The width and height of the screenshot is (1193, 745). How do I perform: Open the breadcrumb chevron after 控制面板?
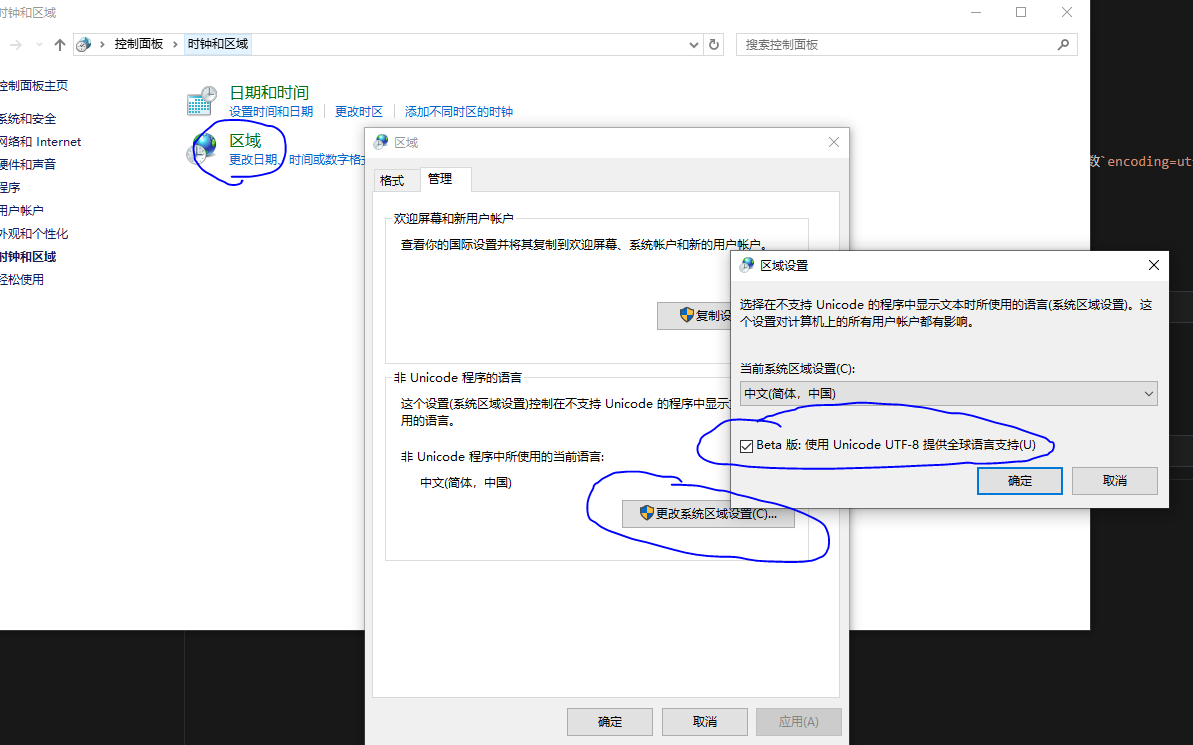pyautogui.click(x=175, y=44)
